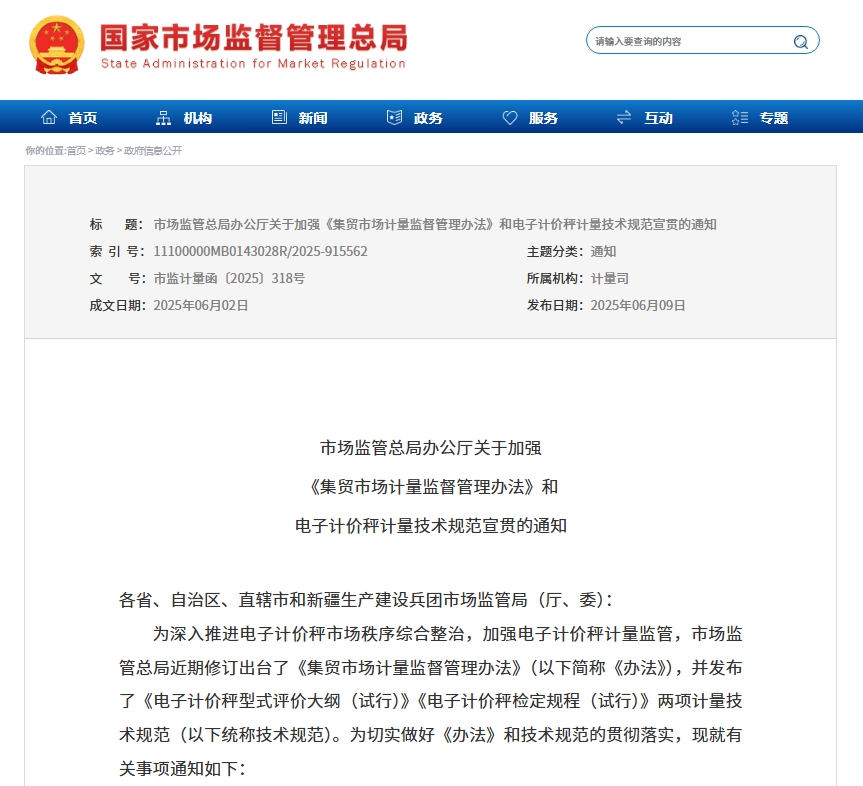Open the 机构 navigation menu item
The image size is (863, 786).
pyautogui.click(x=198, y=118)
